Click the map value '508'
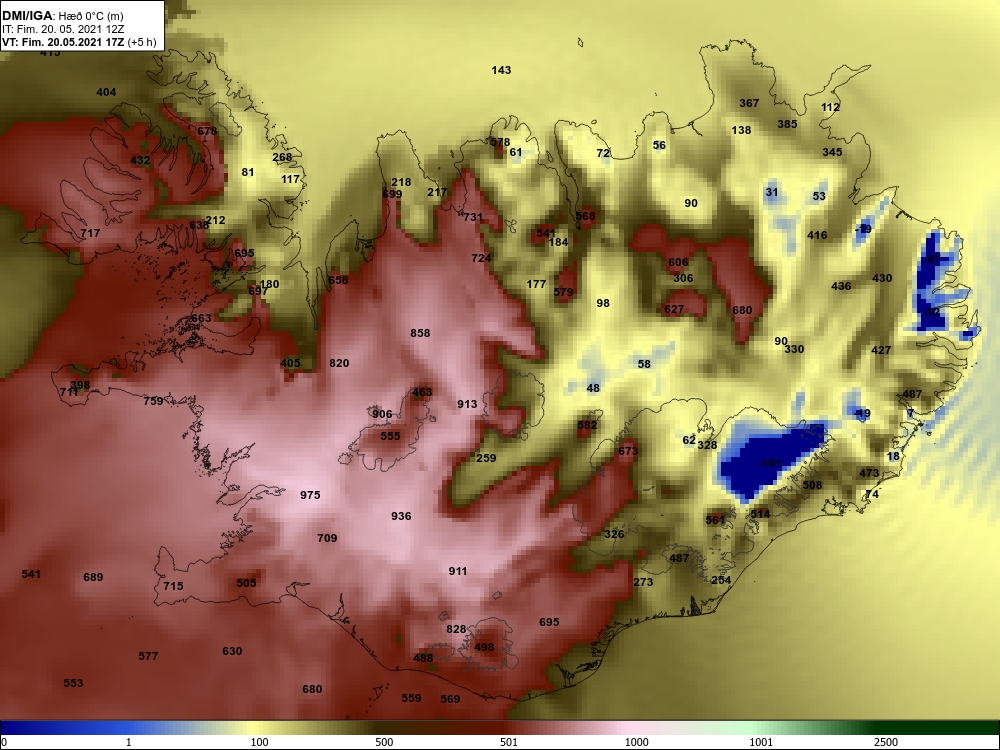Viewport: 1000px width, 750px height. pos(812,485)
